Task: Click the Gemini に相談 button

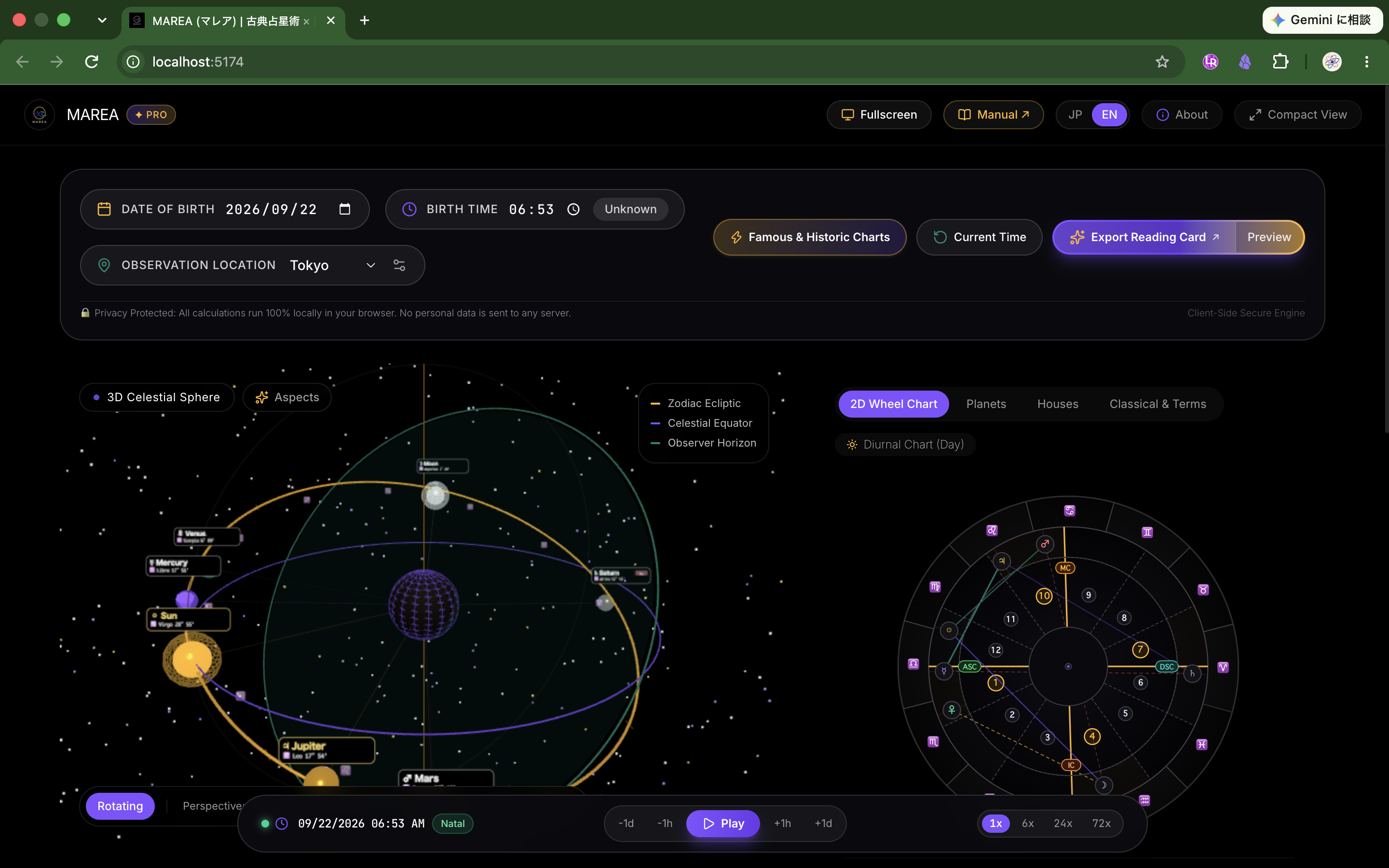Action: pyautogui.click(x=1322, y=20)
